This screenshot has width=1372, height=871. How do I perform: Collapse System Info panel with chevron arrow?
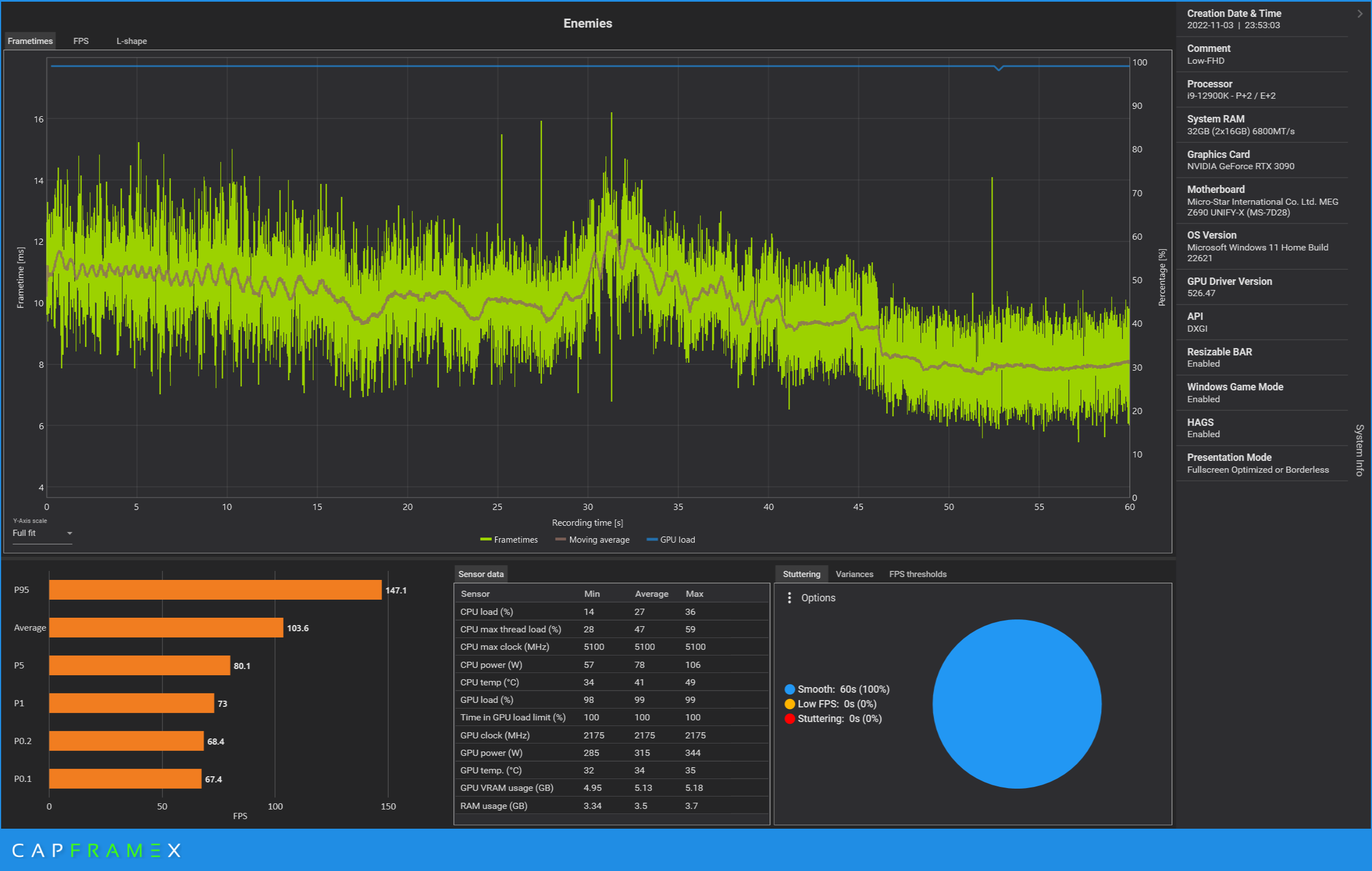[x=1360, y=14]
